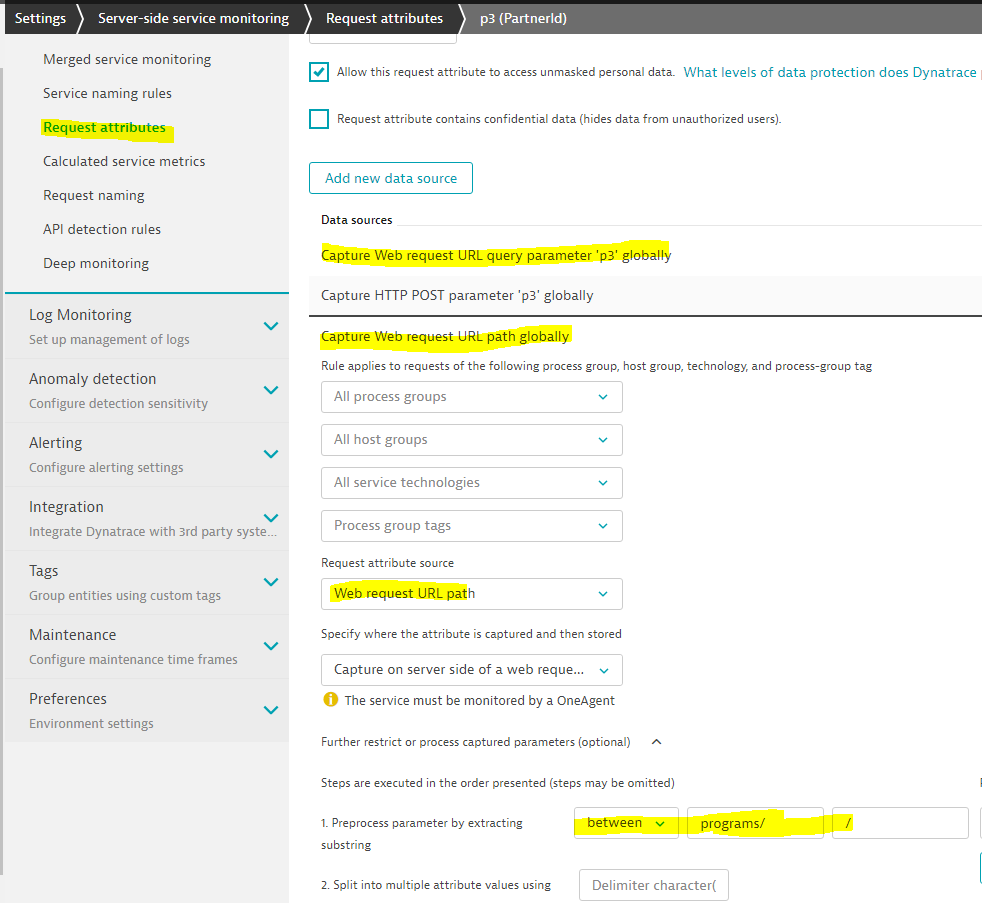
Task: Expand the Tags section chevron
Action: click(x=270, y=582)
